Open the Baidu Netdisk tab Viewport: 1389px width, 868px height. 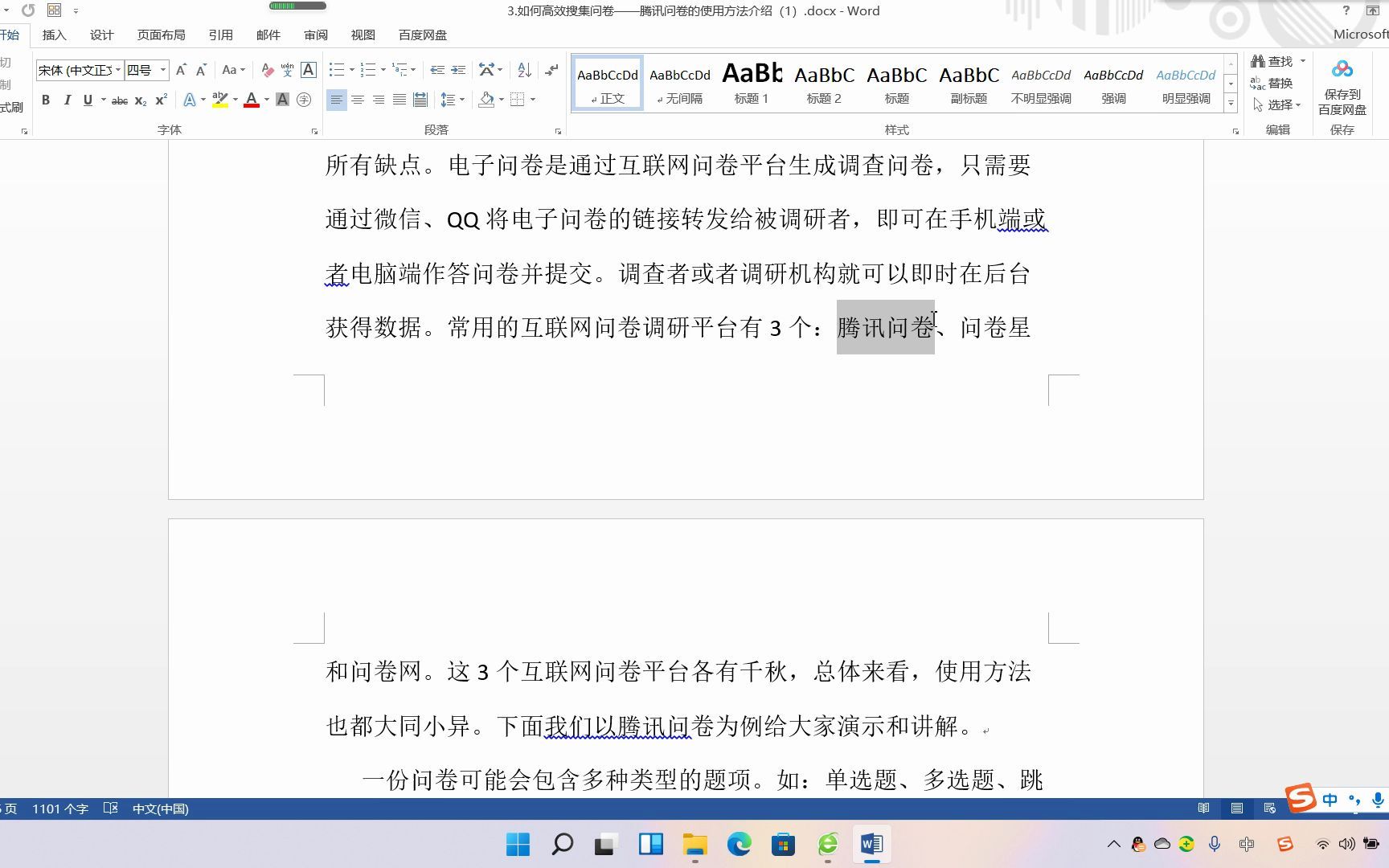click(x=423, y=35)
